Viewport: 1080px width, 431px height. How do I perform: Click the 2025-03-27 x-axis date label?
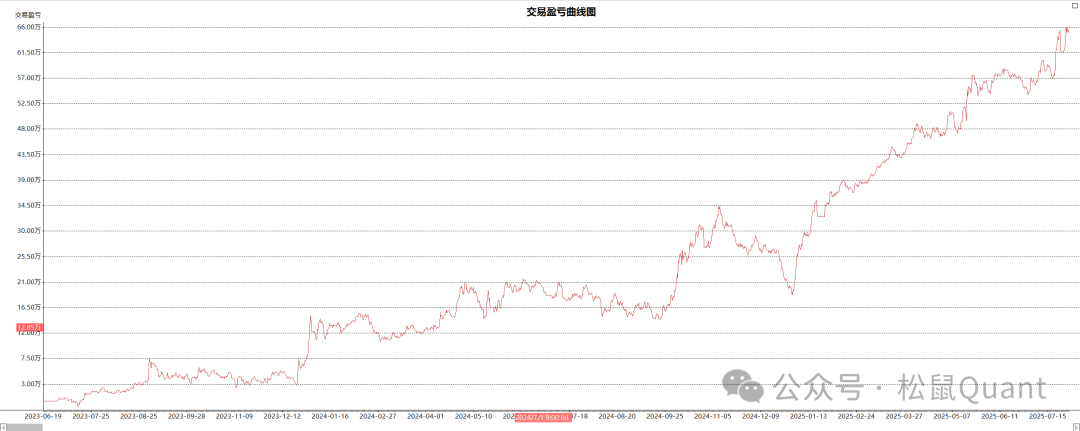pyautogui.click(x=905, y=416)
